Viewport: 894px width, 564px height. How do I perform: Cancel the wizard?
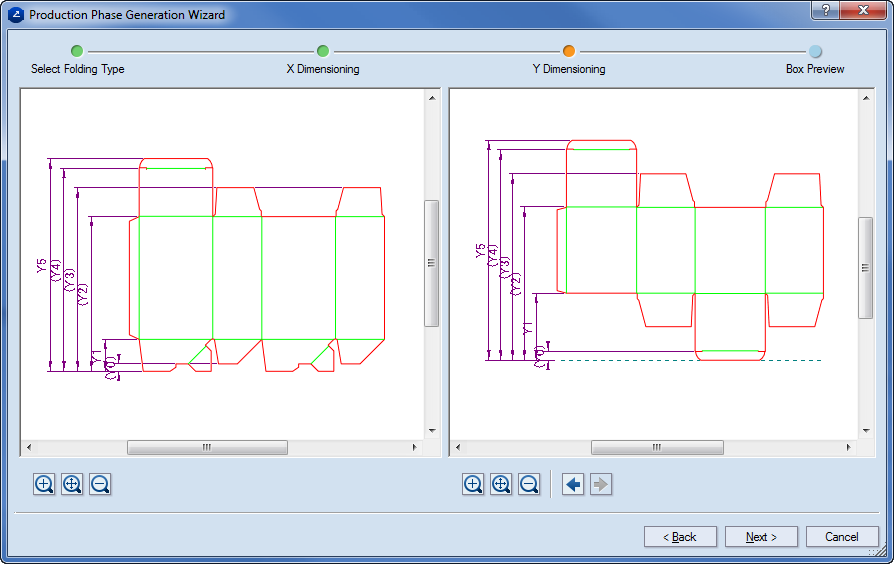[842, 537]
